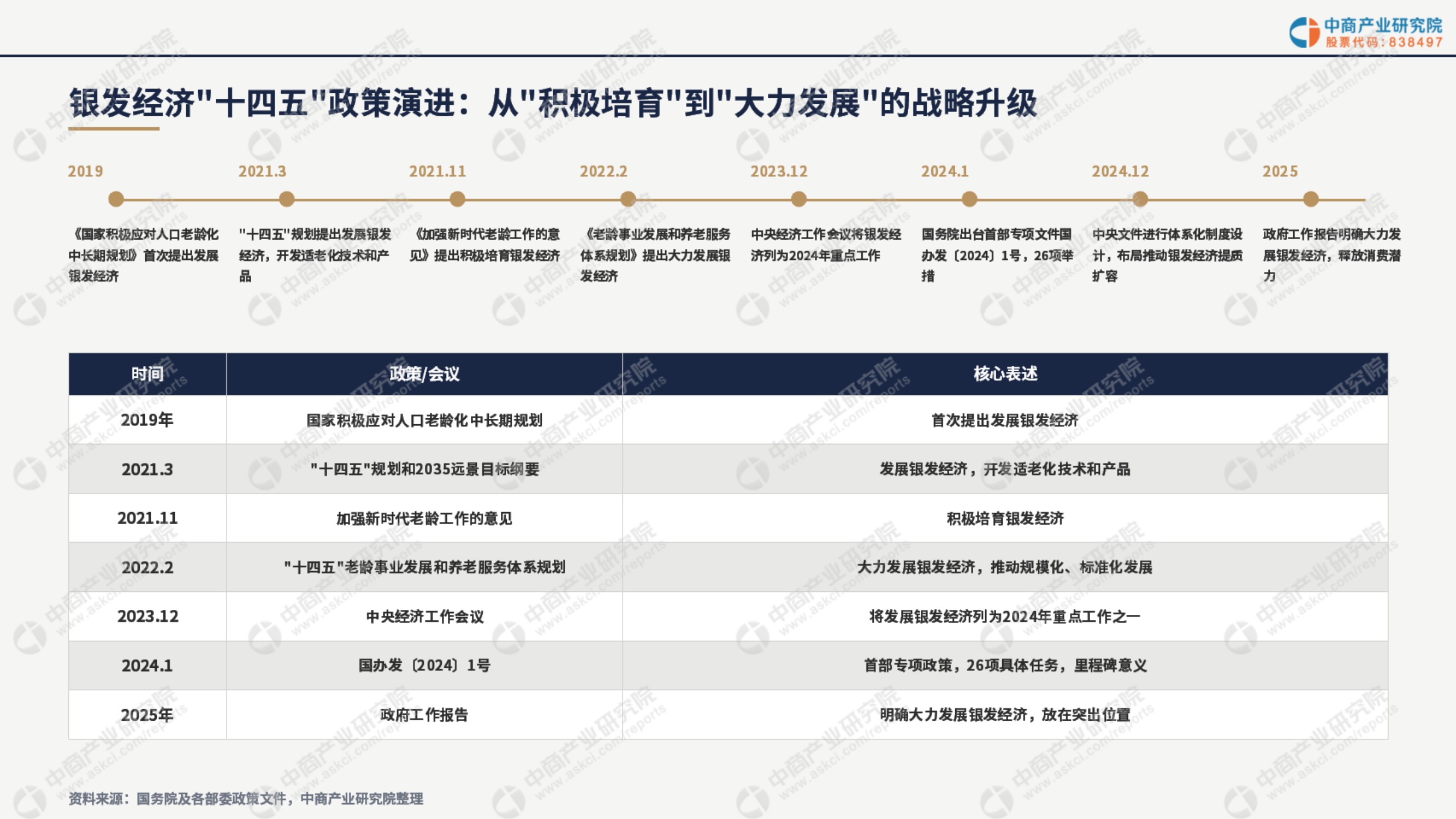
Task: Select the table cell 2024.1
Action: [x=147, y=665]
